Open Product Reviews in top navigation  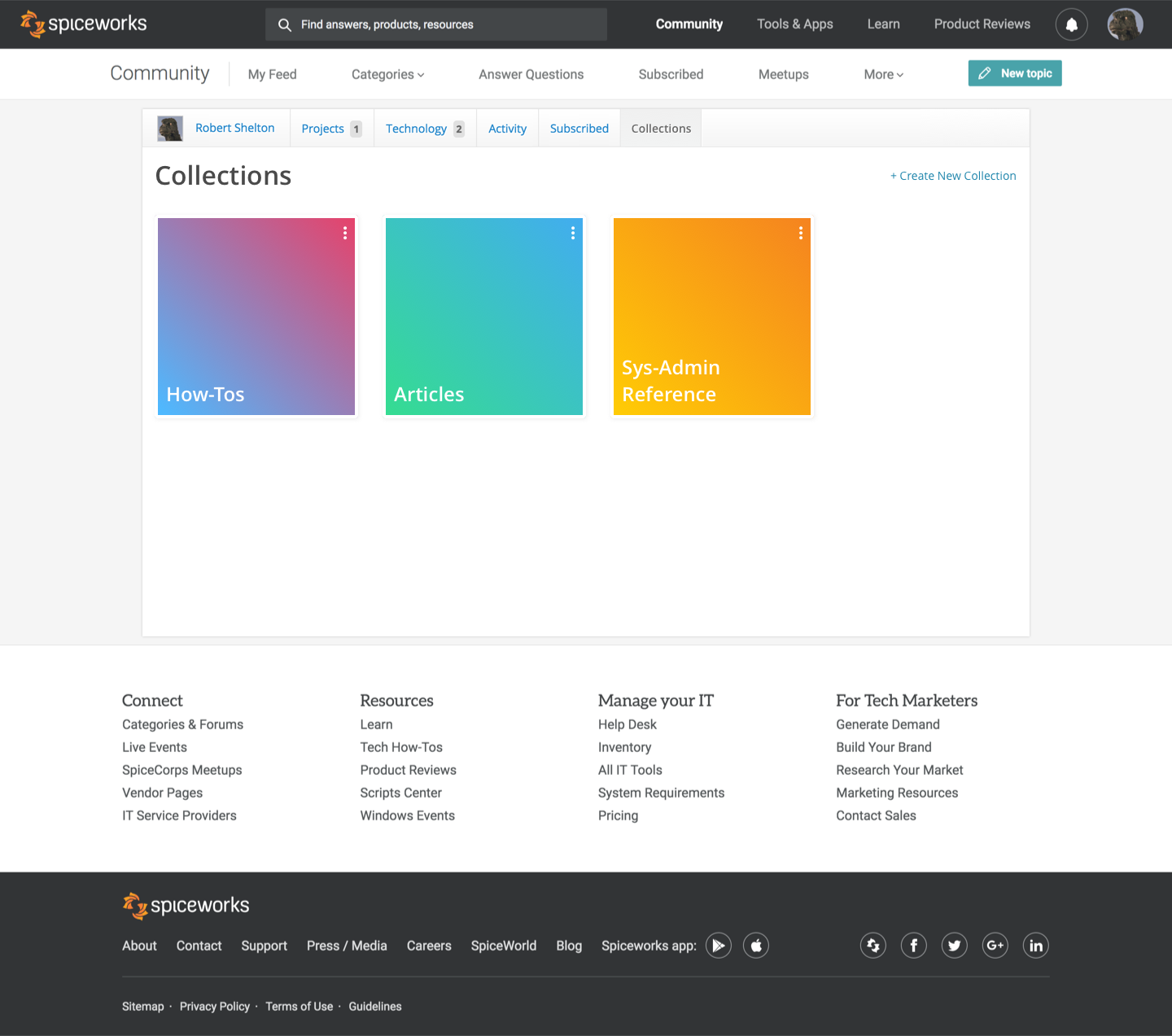click(982, 24)
